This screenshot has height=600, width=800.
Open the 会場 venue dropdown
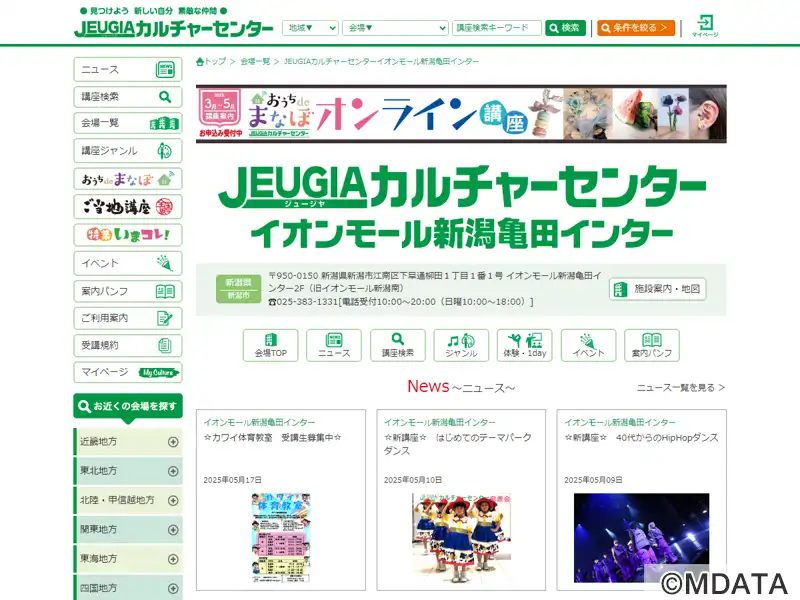(395, 28)
